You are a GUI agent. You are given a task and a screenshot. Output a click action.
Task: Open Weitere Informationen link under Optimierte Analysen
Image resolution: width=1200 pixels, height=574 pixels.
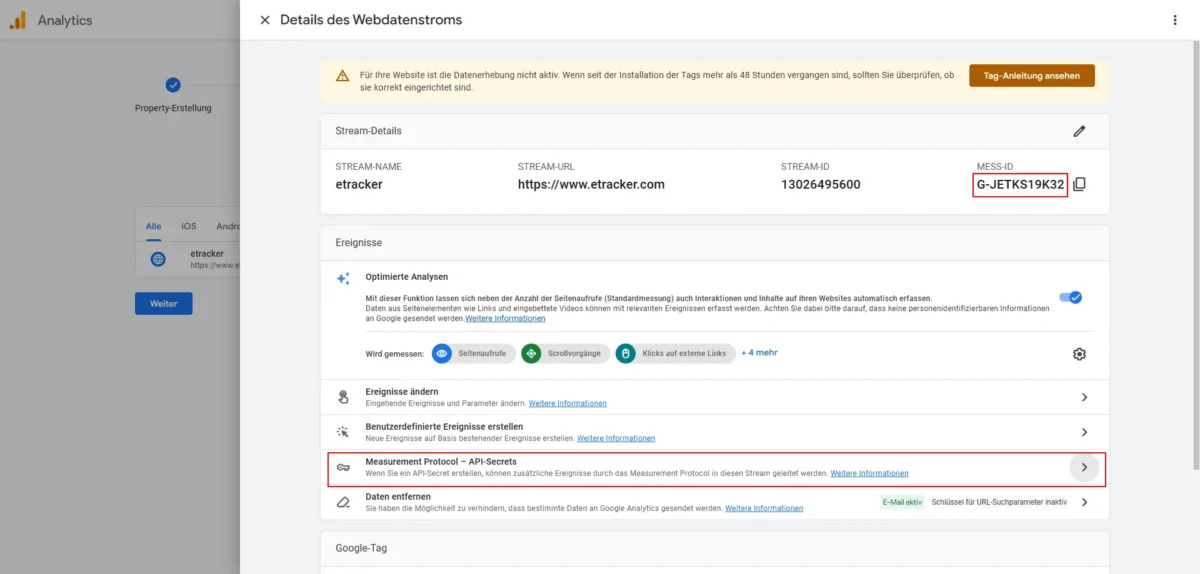click(505, 318)
